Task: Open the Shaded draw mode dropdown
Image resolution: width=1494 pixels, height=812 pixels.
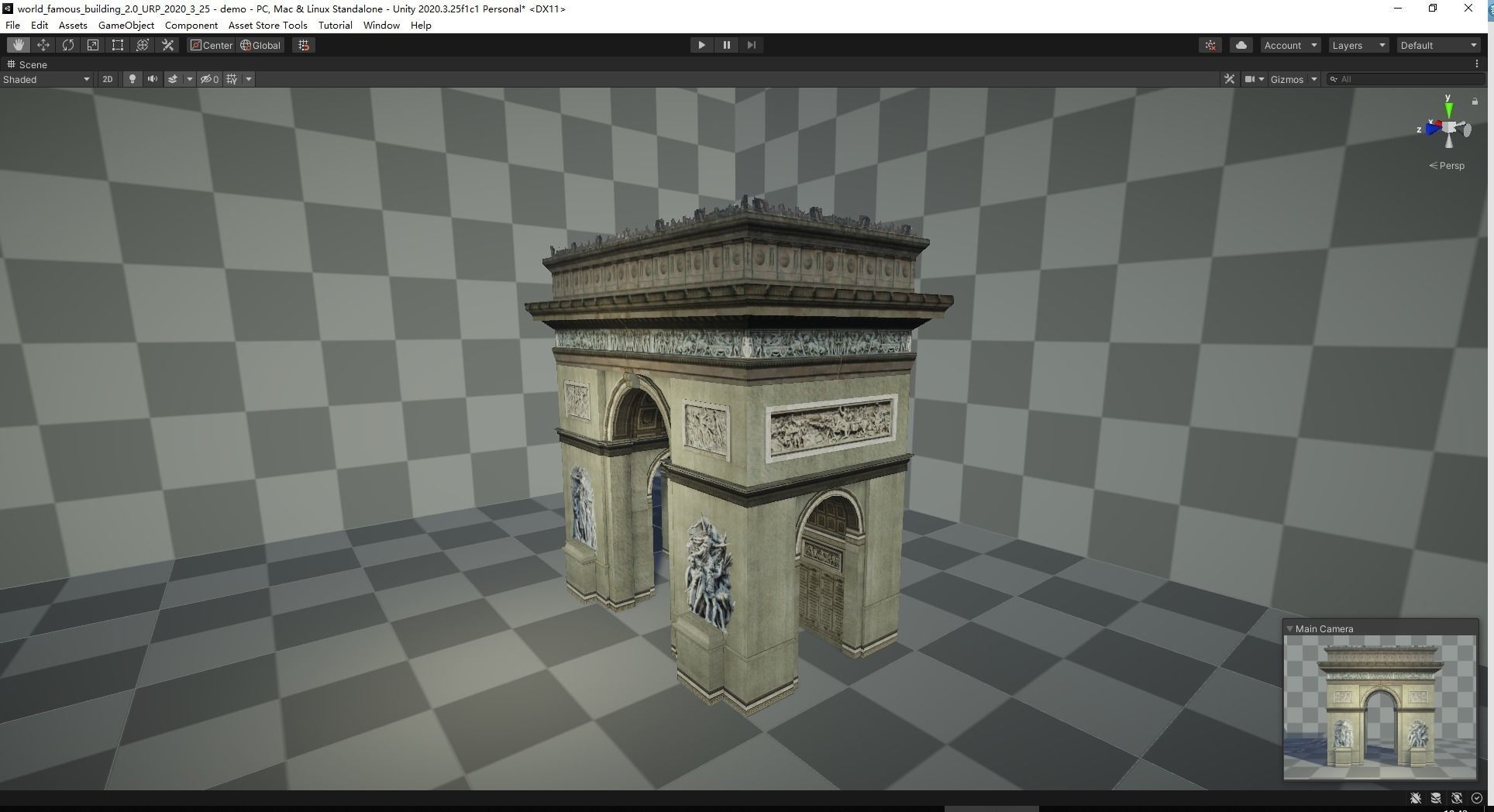Action: [x=46, y=79]
